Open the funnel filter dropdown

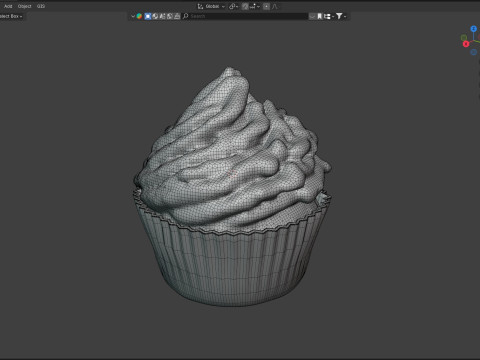pos(341,16)
